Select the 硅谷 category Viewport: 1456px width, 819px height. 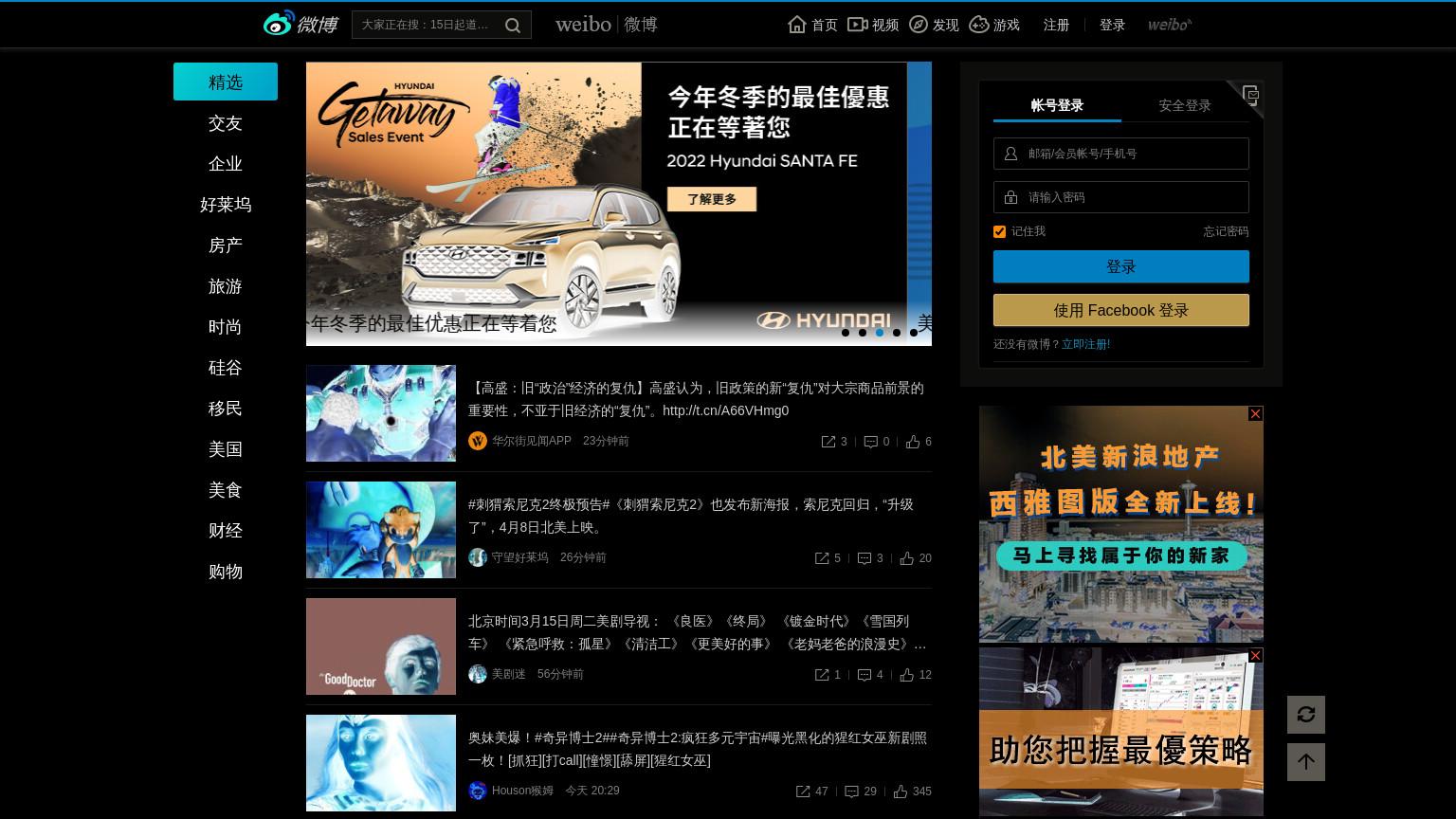tap(226, 368)
